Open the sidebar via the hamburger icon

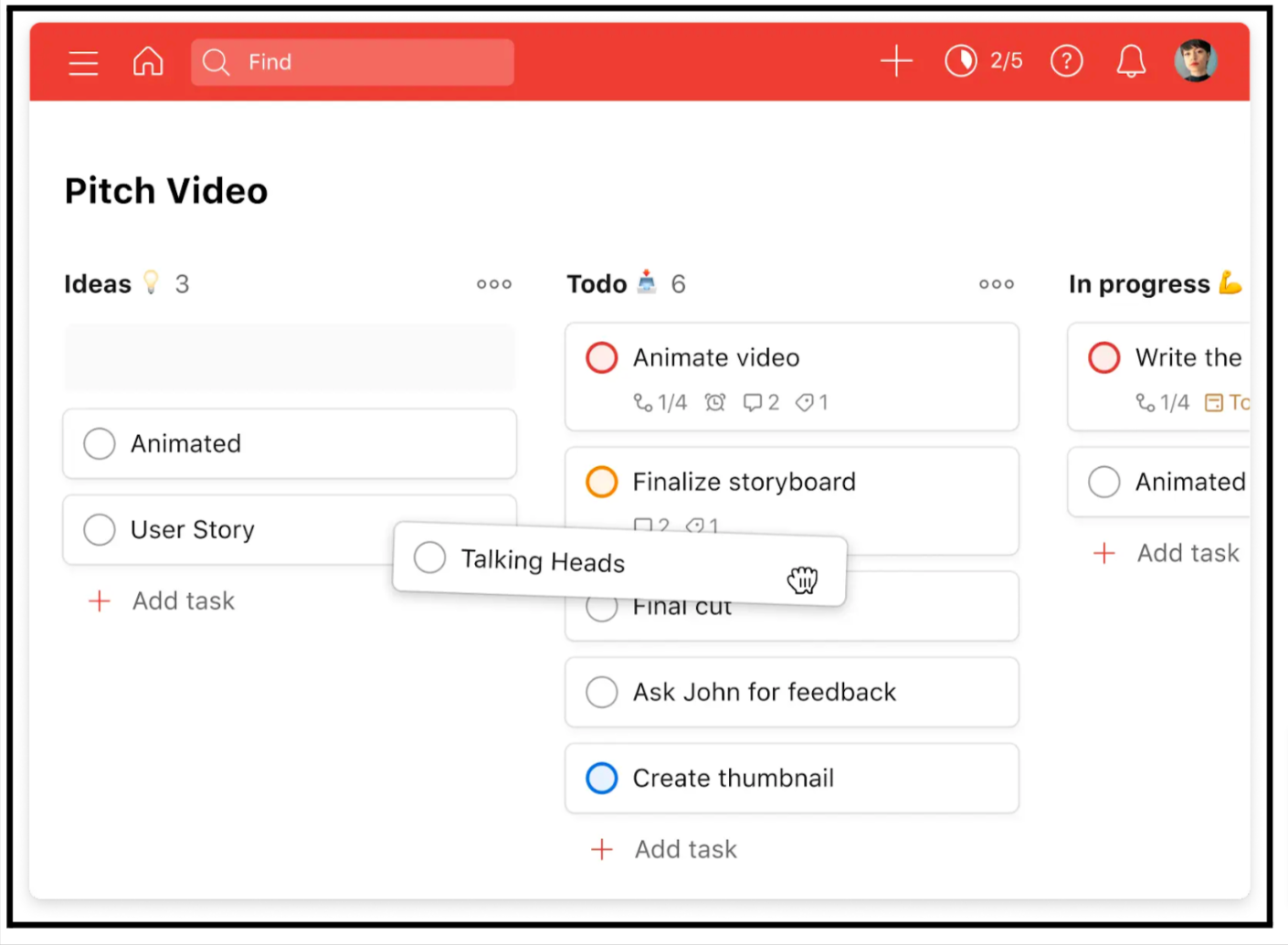pyautogui.click(x=83, y=62)
